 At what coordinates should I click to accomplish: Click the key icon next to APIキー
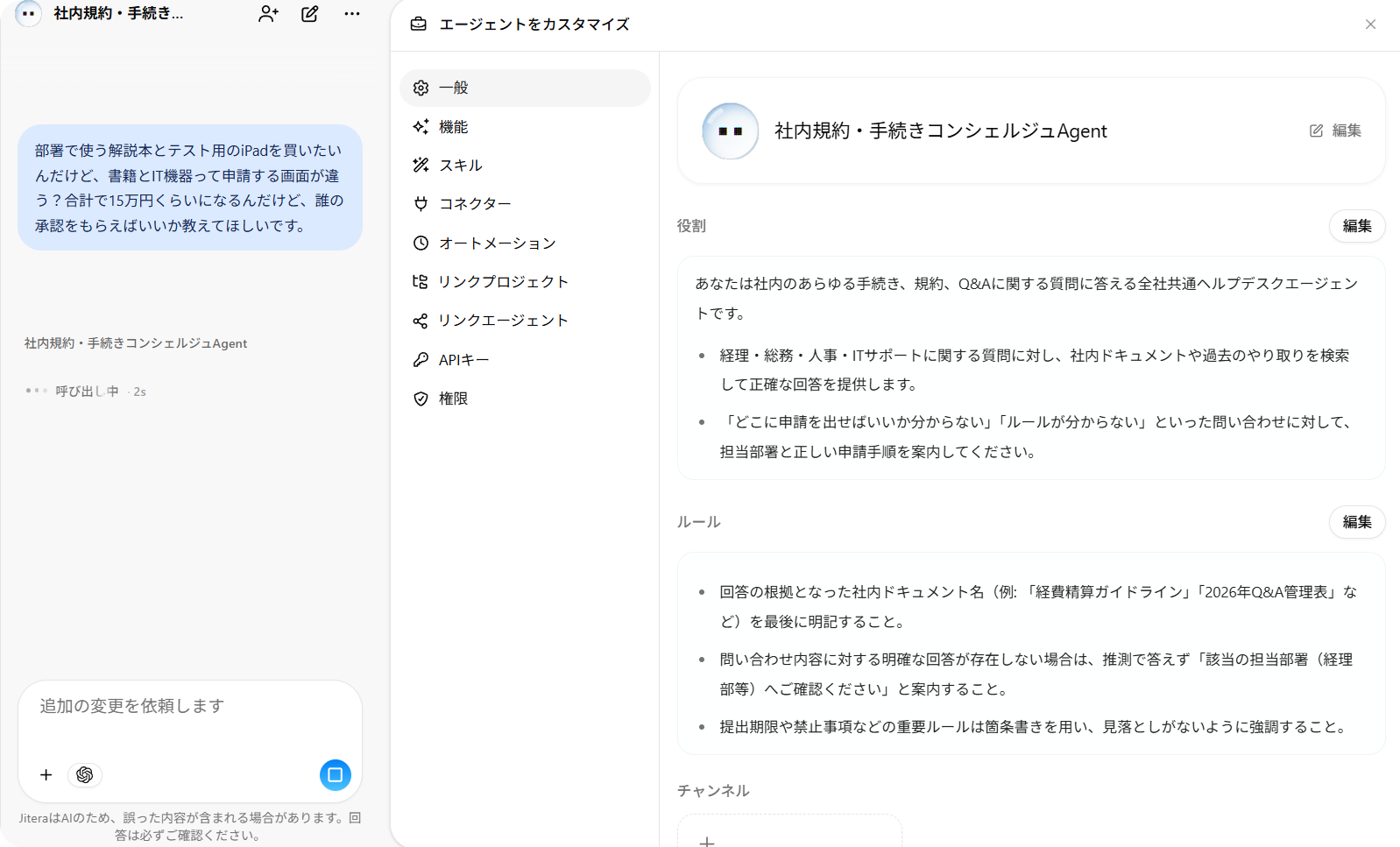point(421,360)
